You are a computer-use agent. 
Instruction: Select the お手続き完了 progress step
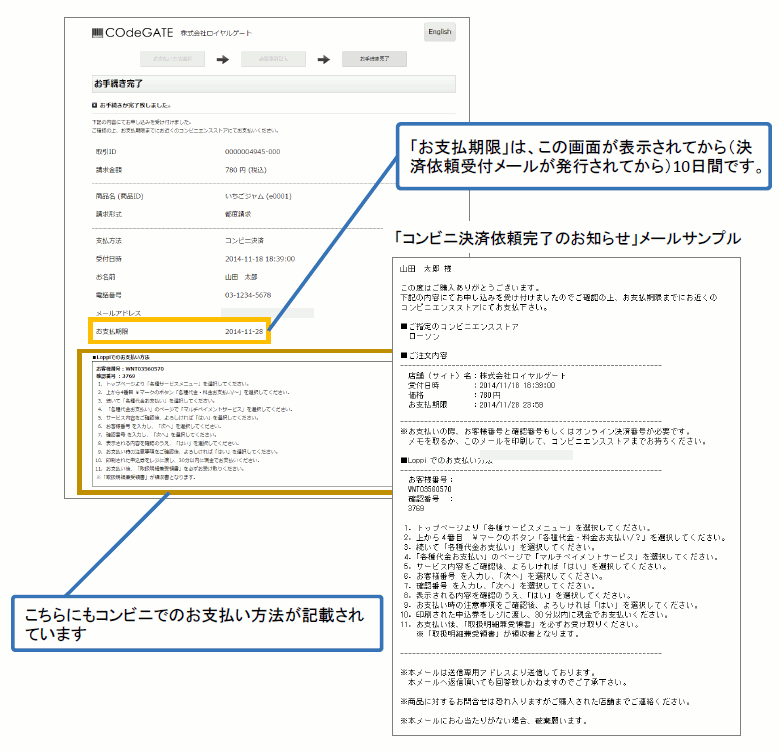tap(373, 59)
